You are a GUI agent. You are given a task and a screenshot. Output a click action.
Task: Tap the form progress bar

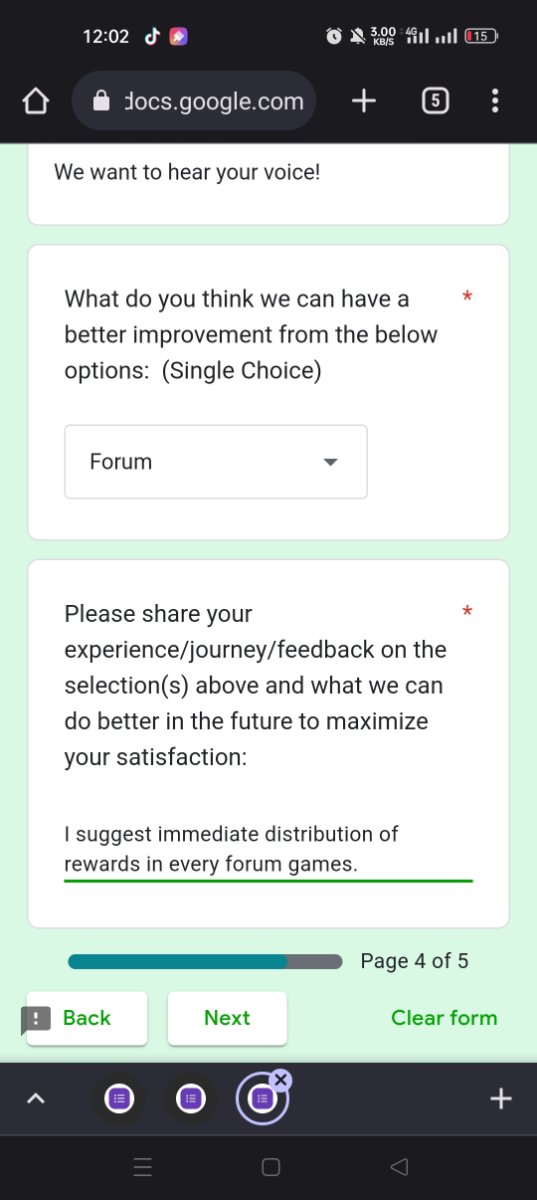205,962
